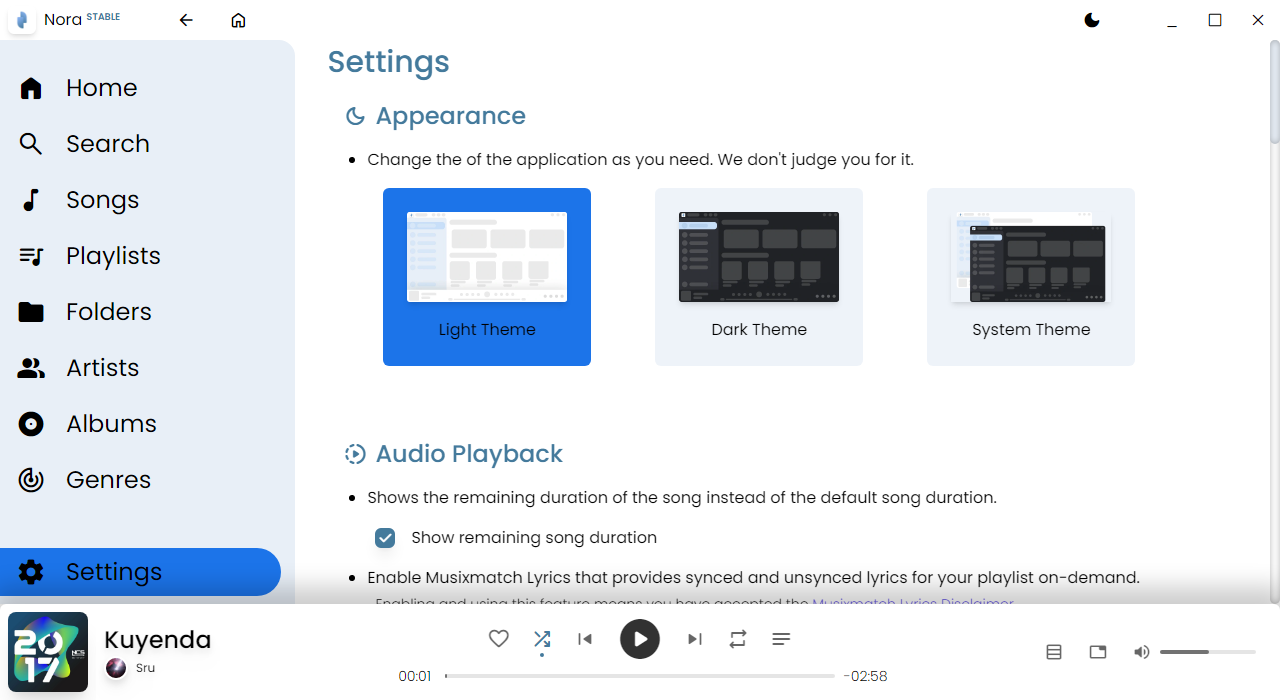Favorite the song Kuyenda
1280x700 pixels.
[x=498, y=638]
